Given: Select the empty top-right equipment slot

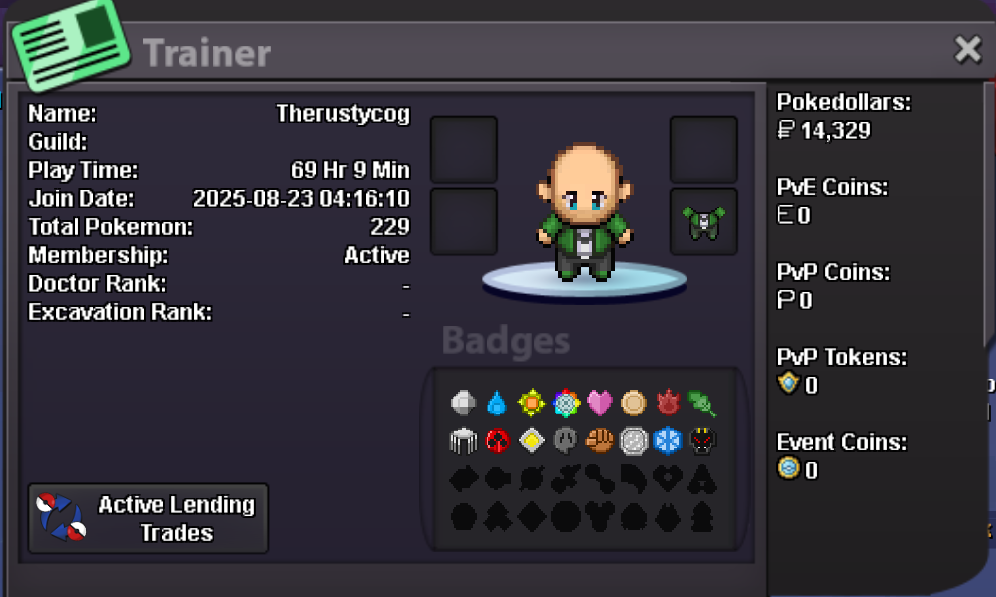Looking at the screenshot, I should tap(704, 150).
